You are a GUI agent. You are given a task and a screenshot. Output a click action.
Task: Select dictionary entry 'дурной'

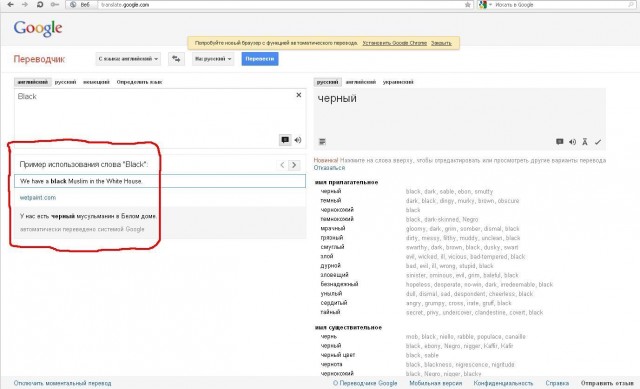(331, 266)
